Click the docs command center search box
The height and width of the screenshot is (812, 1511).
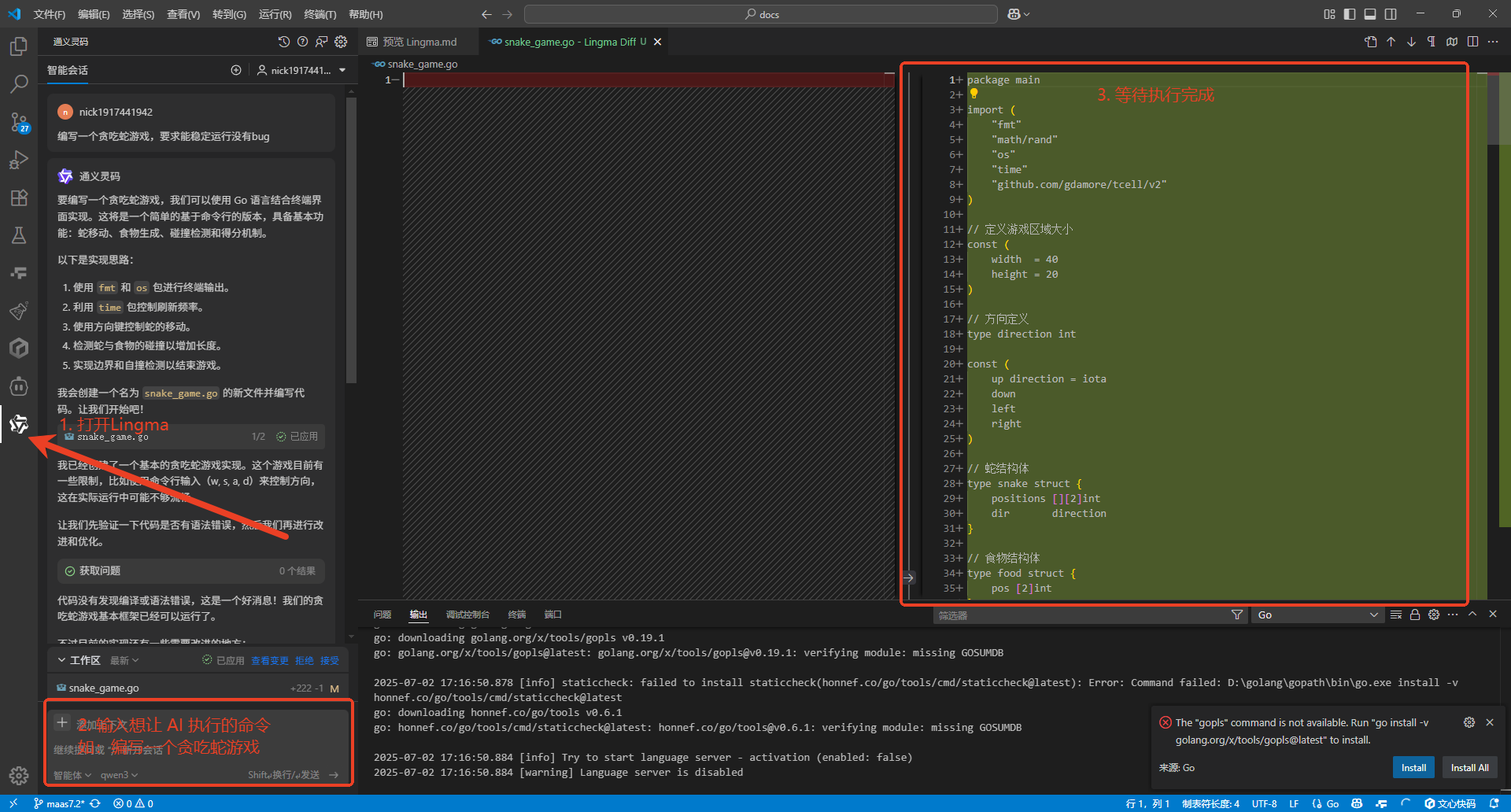click(x=761, y=14)
